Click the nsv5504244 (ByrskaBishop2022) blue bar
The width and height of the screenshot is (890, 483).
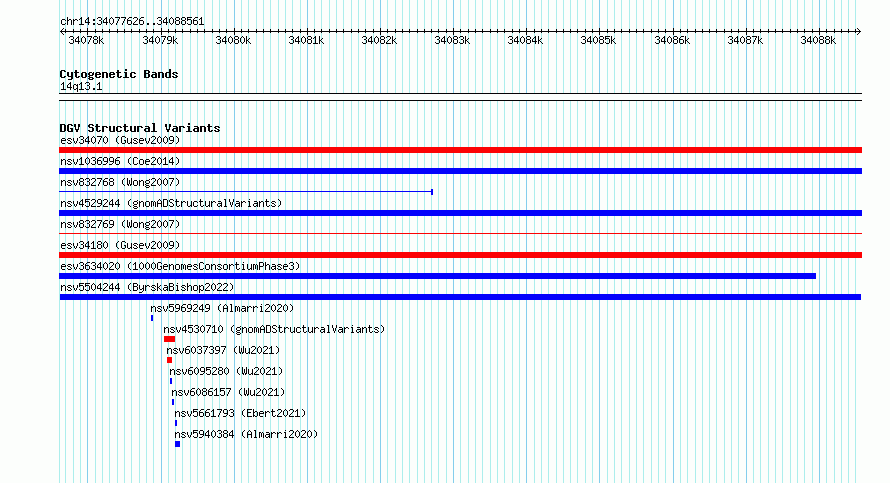(460, 297)
